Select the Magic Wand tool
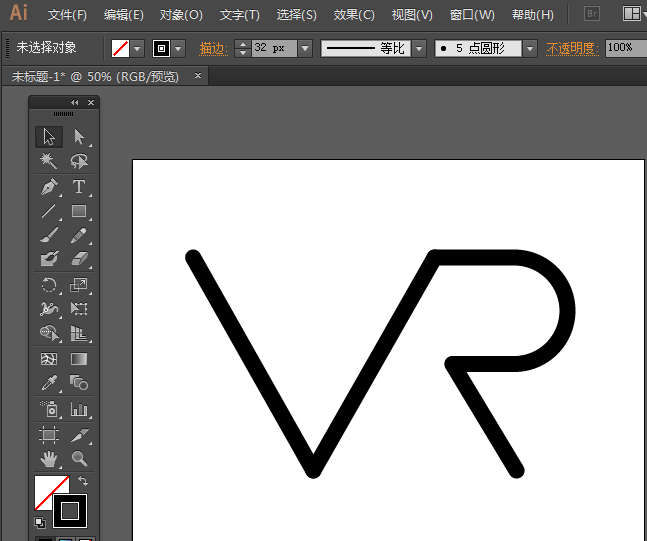The image size is (647, 541). click(x=49, y=161)
